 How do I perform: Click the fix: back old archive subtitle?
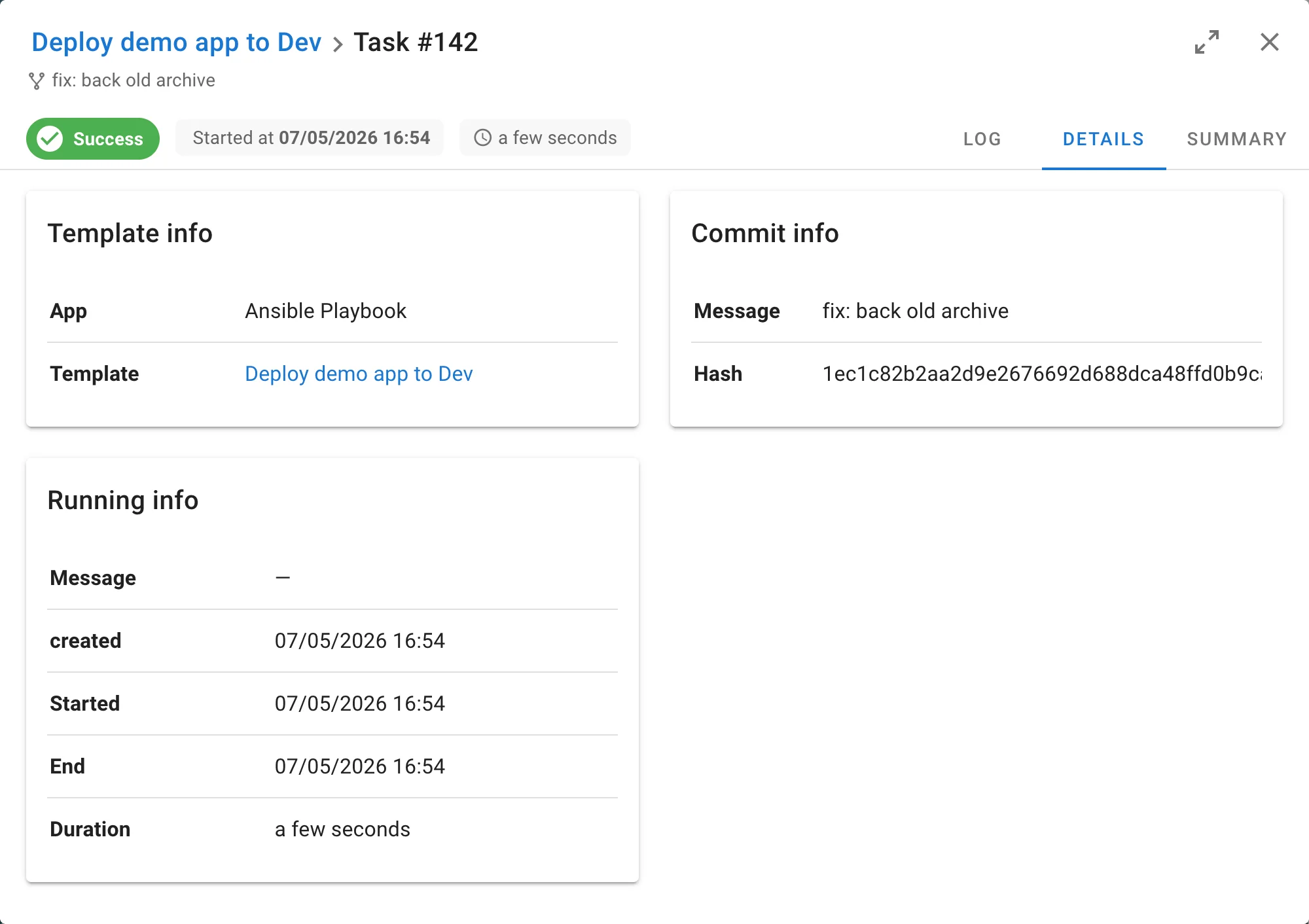(x=134, y=80)
